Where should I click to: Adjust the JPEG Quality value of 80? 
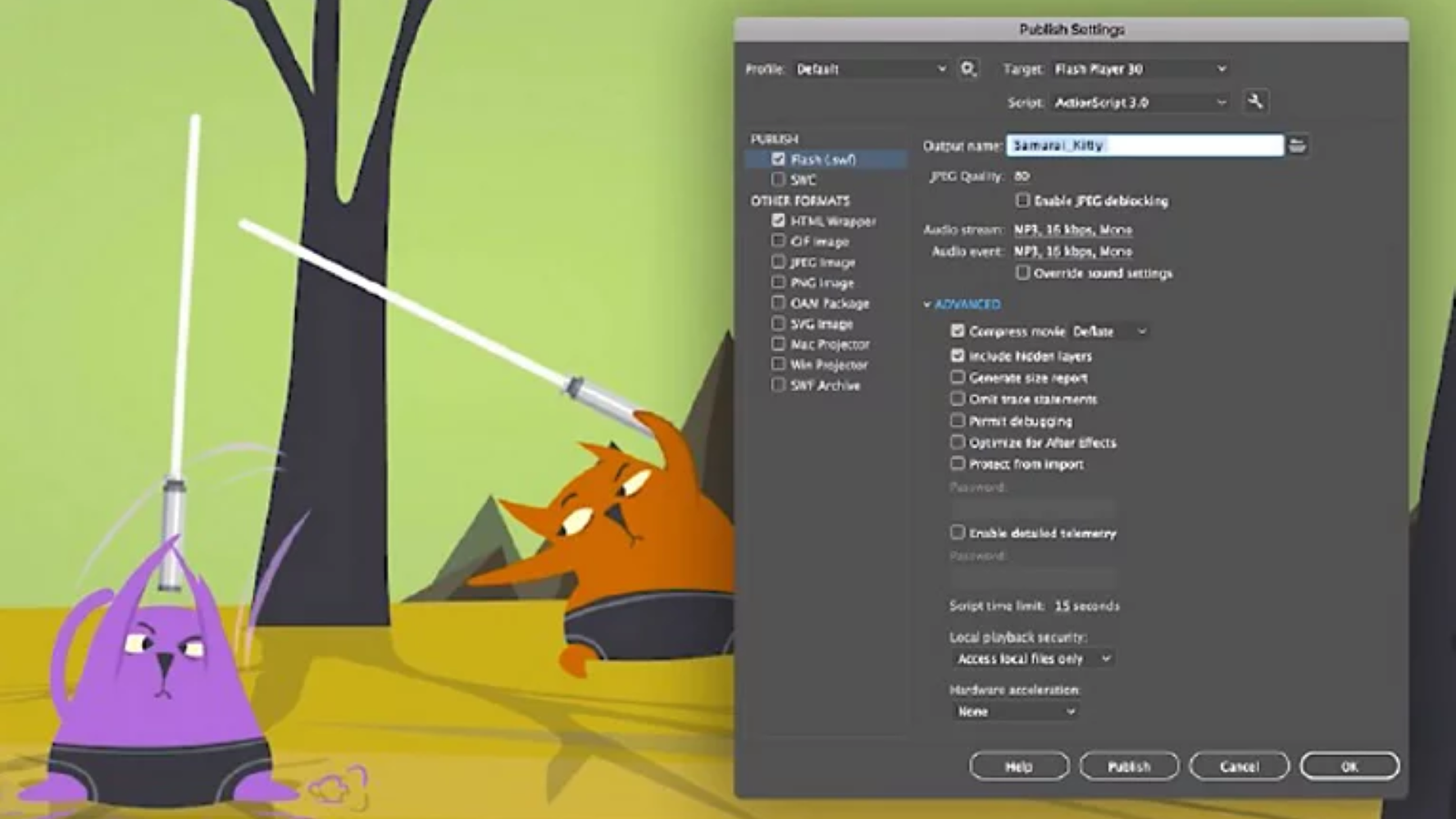coord(1021,176)
